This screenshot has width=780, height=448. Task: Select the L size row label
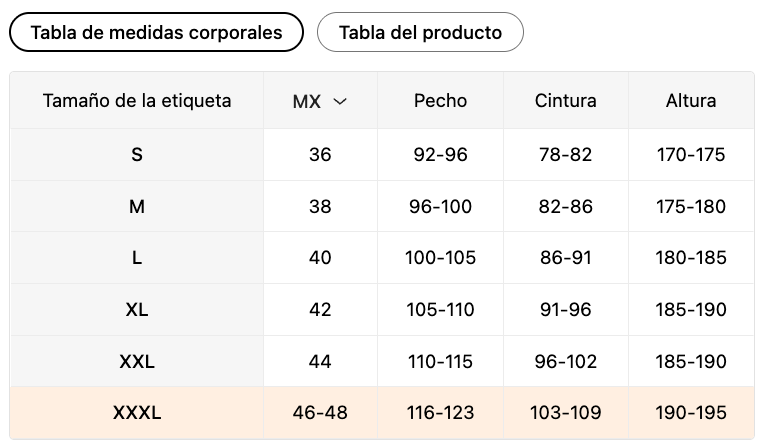[x=137, y=258]
